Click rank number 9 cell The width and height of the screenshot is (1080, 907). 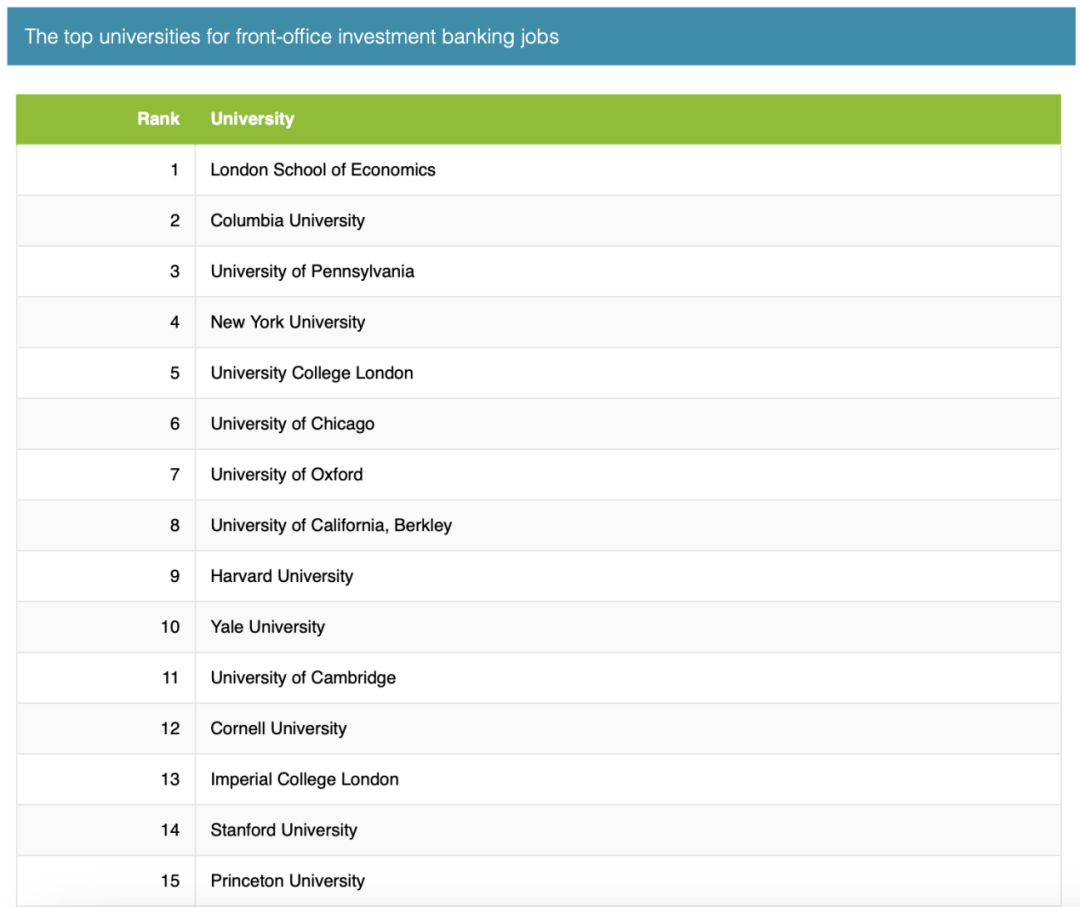[x=106, y=576]
